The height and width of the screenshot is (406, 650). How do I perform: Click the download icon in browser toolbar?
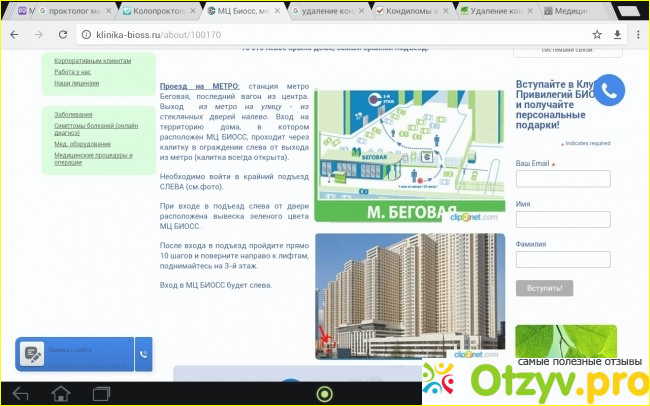point(615,34)
